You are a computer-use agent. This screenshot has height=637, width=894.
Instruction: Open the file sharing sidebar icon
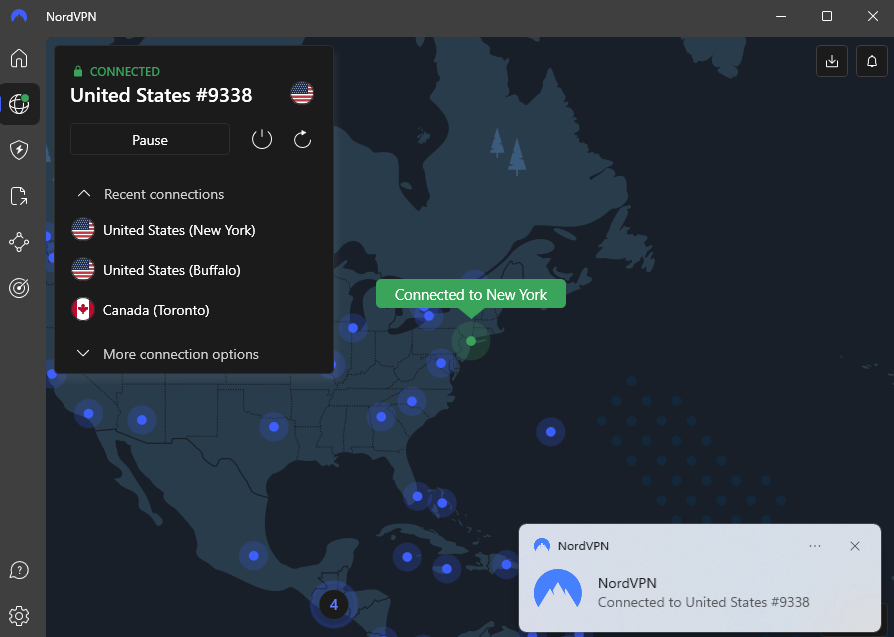pyautogui.click(x=19, y=196)
